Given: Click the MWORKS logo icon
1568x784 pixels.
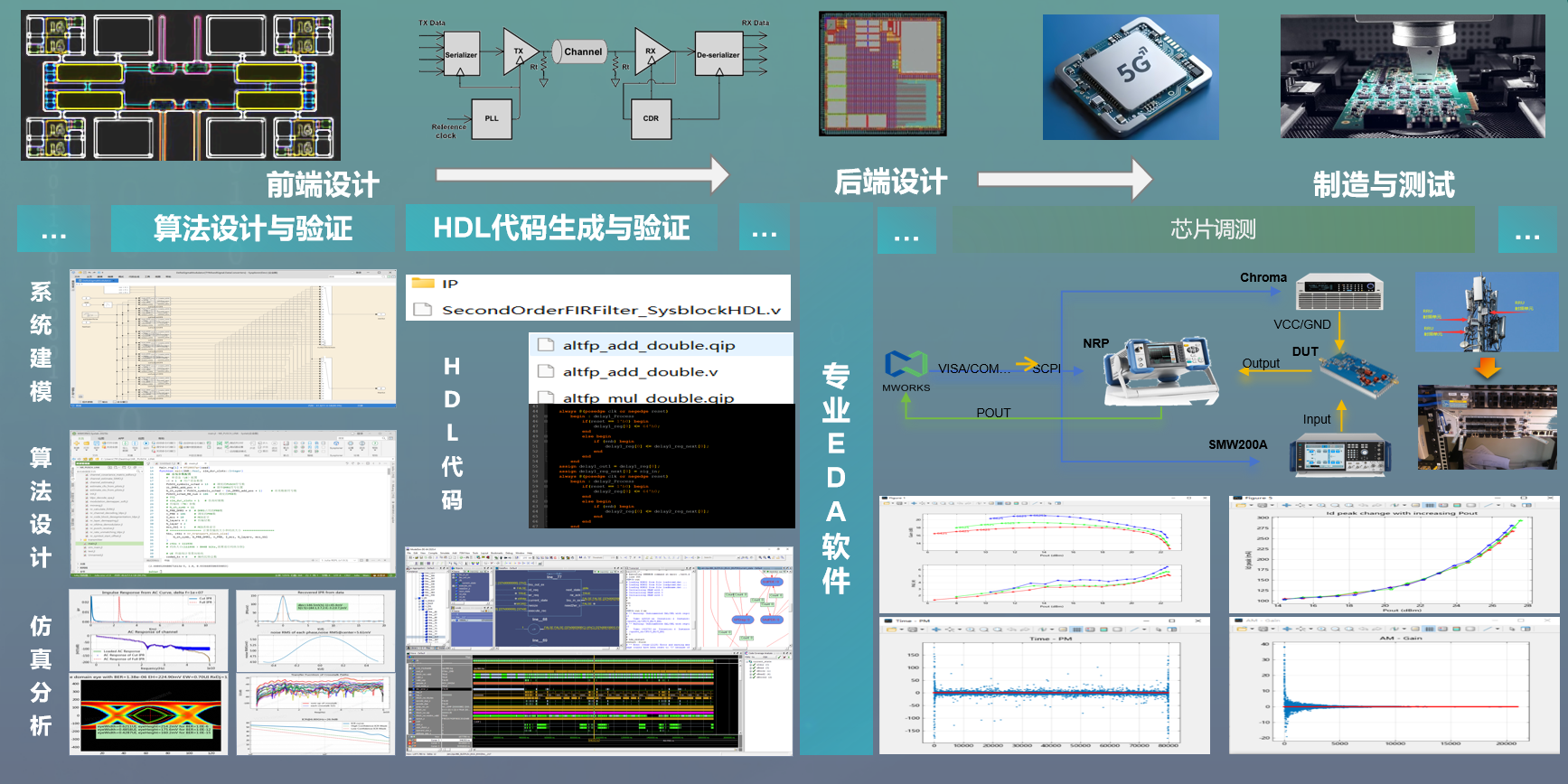Looking at the screenshot, I should (906, 364).
